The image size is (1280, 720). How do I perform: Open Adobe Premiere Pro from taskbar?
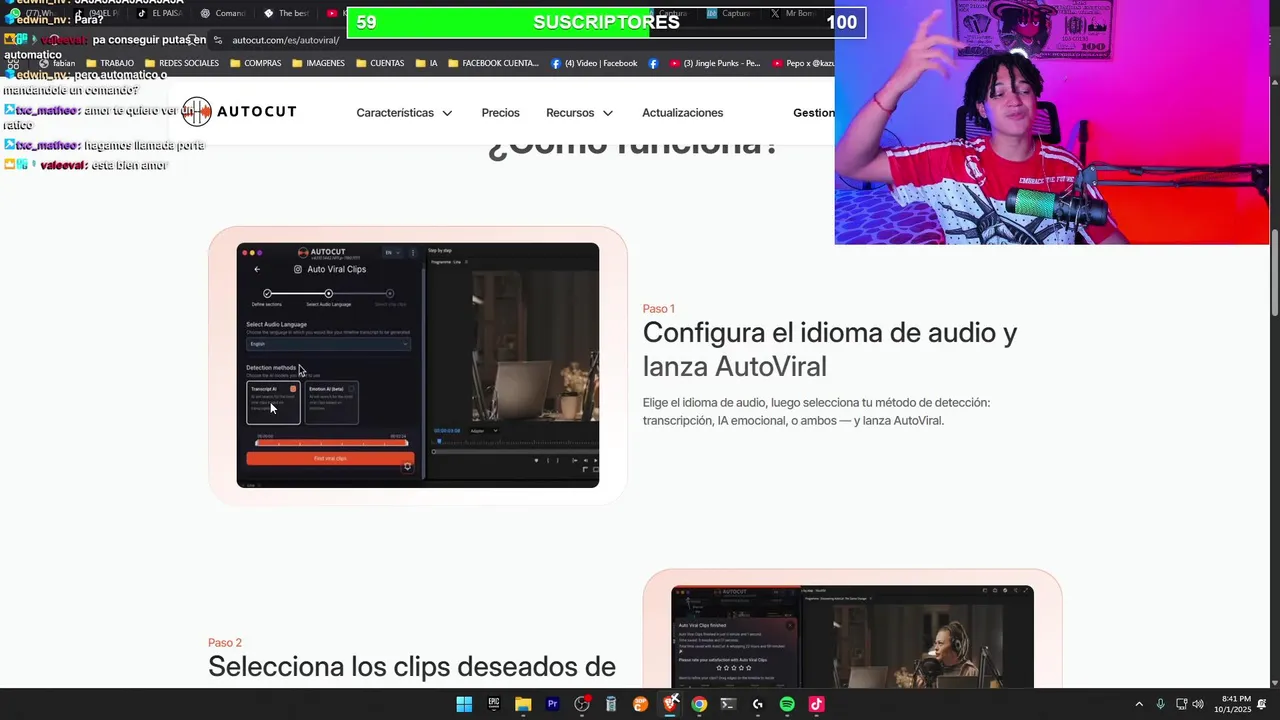pos(552,704)
